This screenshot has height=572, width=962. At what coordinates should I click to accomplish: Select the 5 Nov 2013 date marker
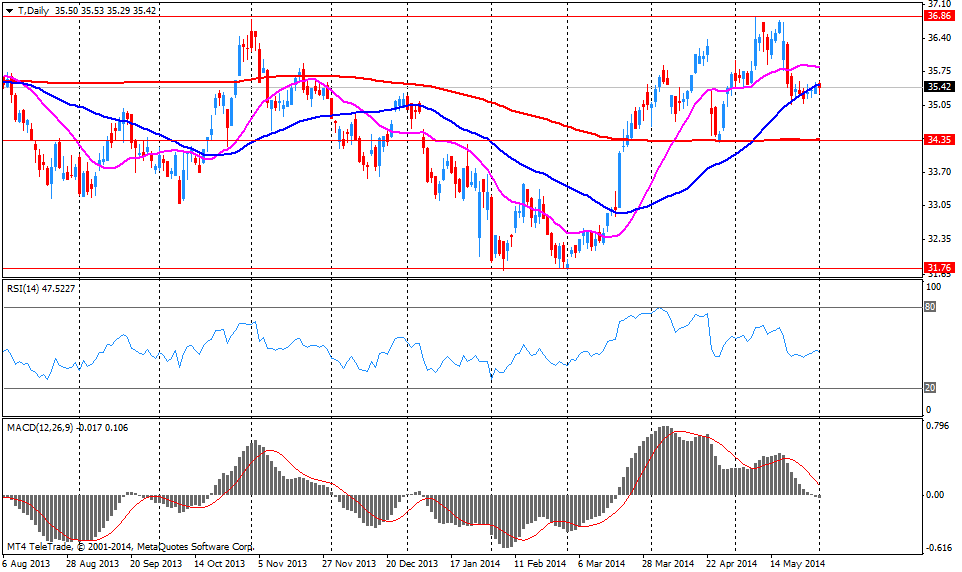click(x=282, y=563)
